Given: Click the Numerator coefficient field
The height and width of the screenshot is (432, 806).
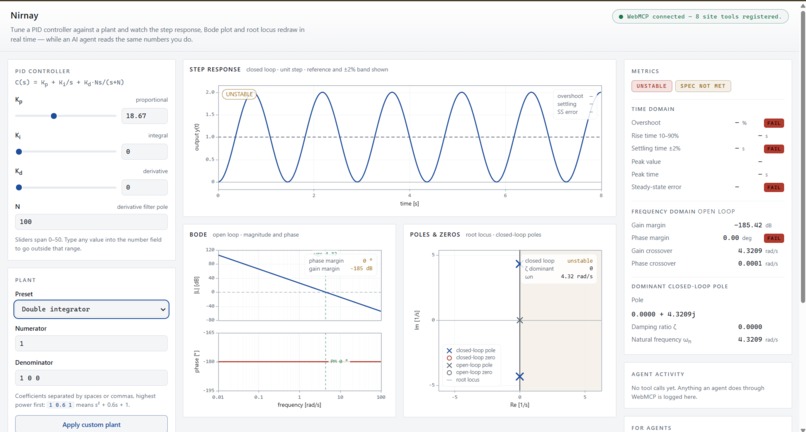Looking at the screenshot, I should (x=91, y=343).
